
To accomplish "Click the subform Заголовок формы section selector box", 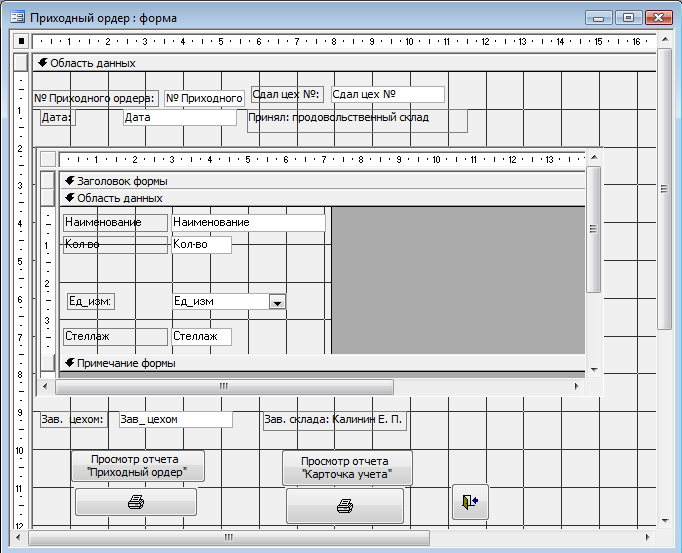I will coord(48,180).
